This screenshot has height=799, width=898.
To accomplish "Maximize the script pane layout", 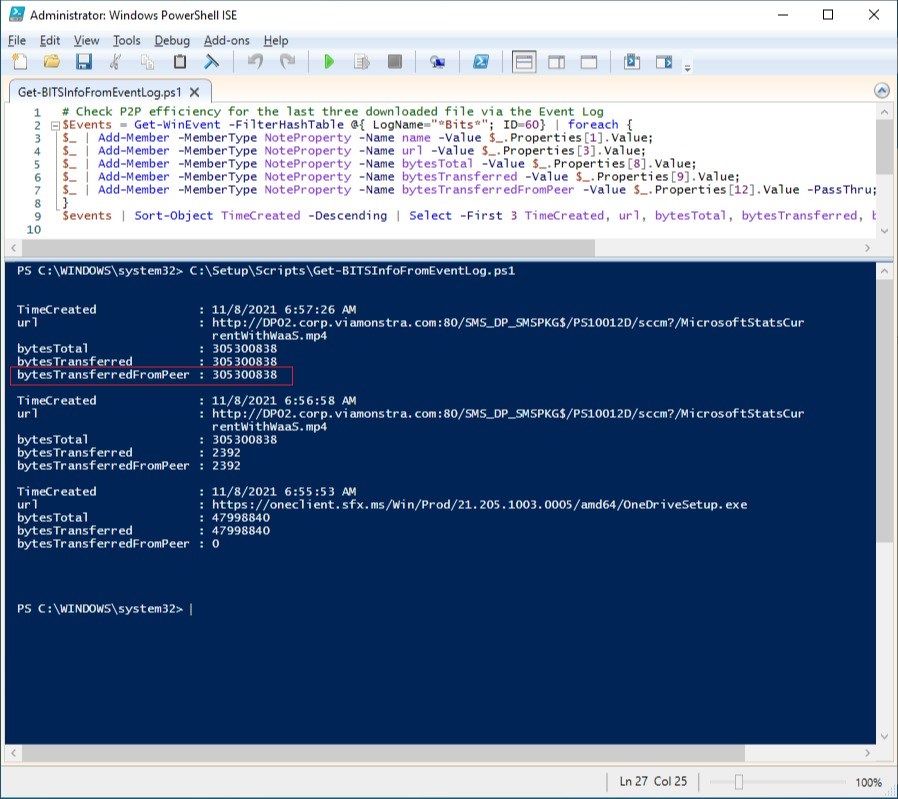I will click(589, 62).
